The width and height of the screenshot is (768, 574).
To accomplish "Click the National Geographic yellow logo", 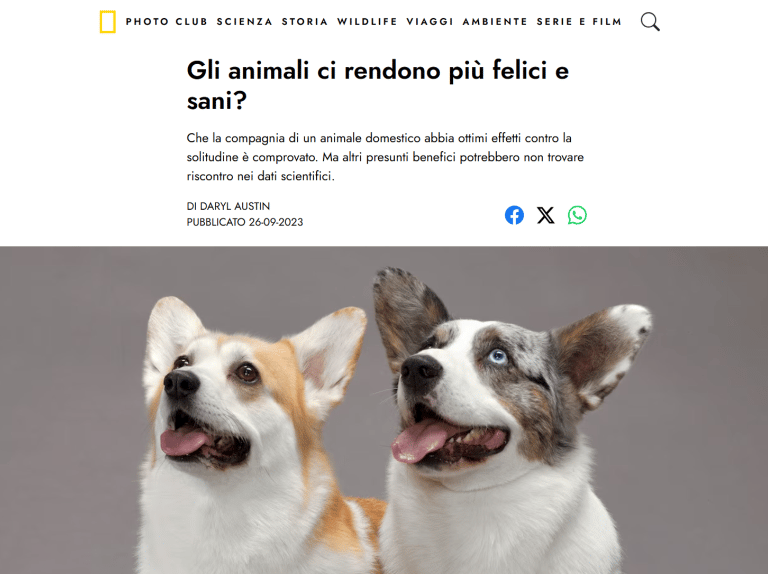I will (108, 22).
